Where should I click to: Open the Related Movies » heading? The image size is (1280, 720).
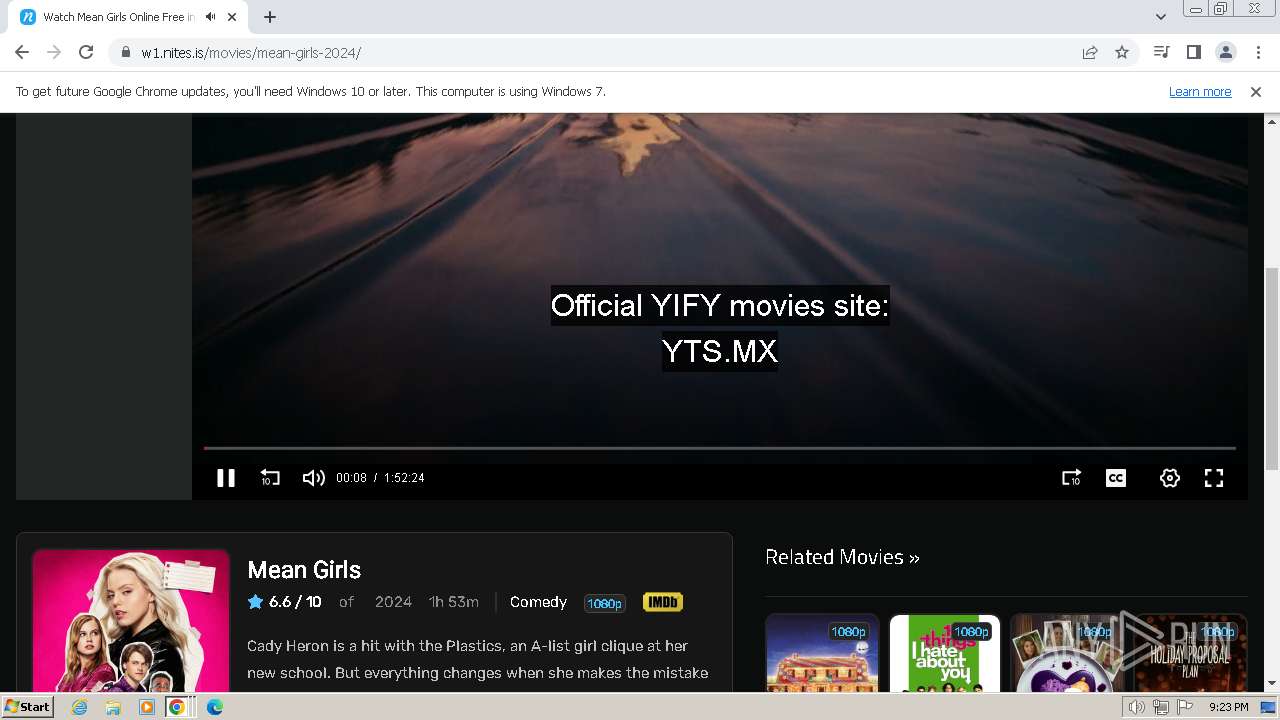(x=842, y=557)
